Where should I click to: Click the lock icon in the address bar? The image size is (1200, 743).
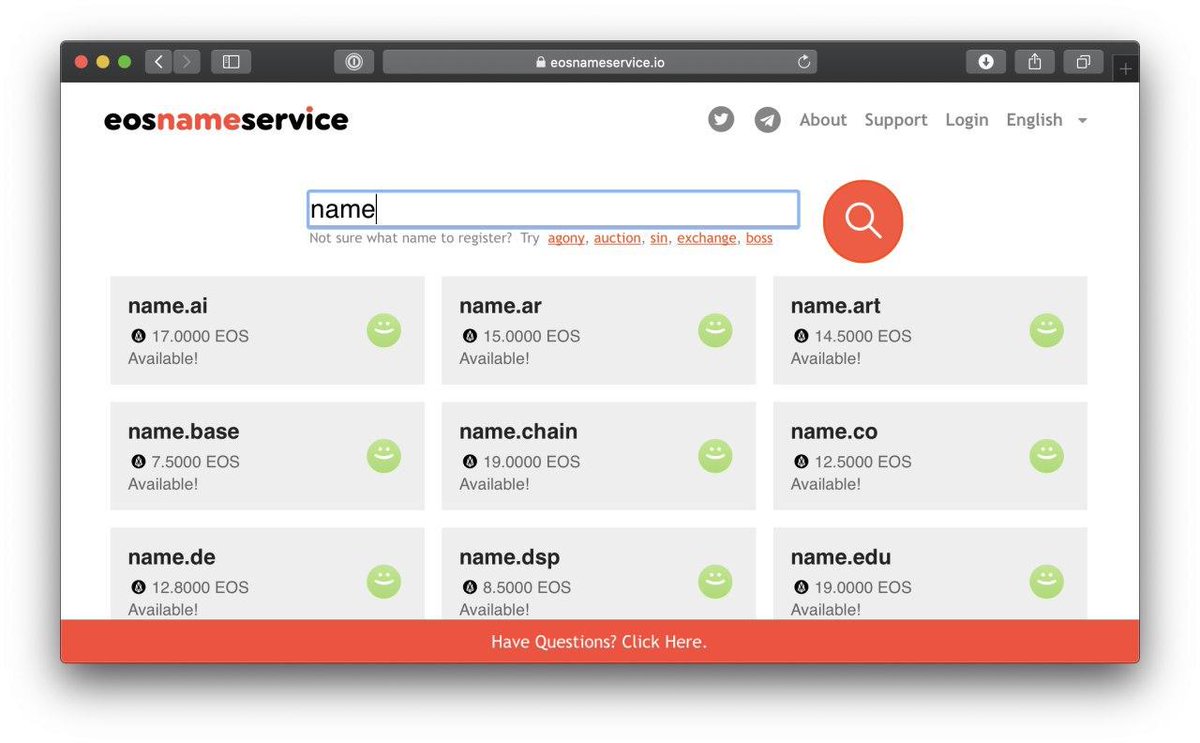point(541,62)
